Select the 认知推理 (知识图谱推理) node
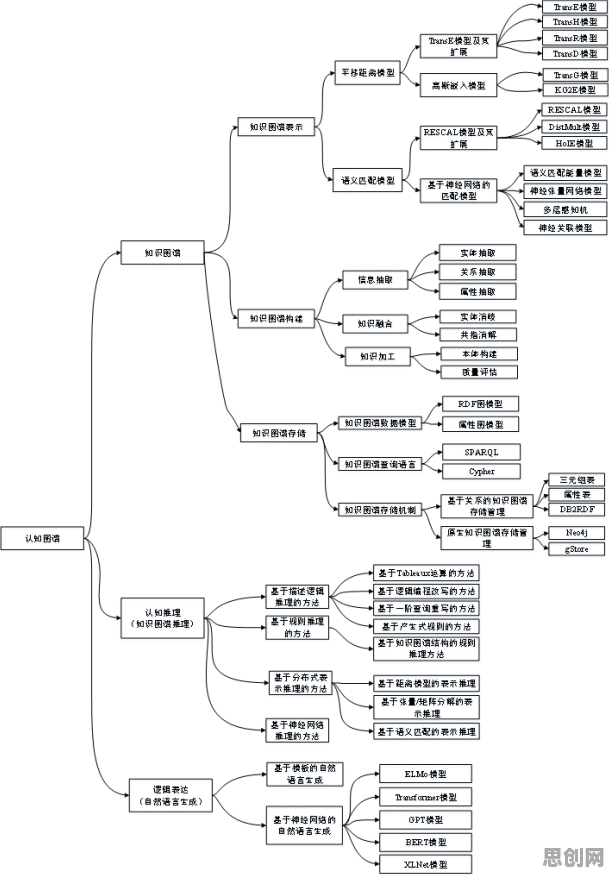Screen dimensions: 610x876 [x=163, y=618]
